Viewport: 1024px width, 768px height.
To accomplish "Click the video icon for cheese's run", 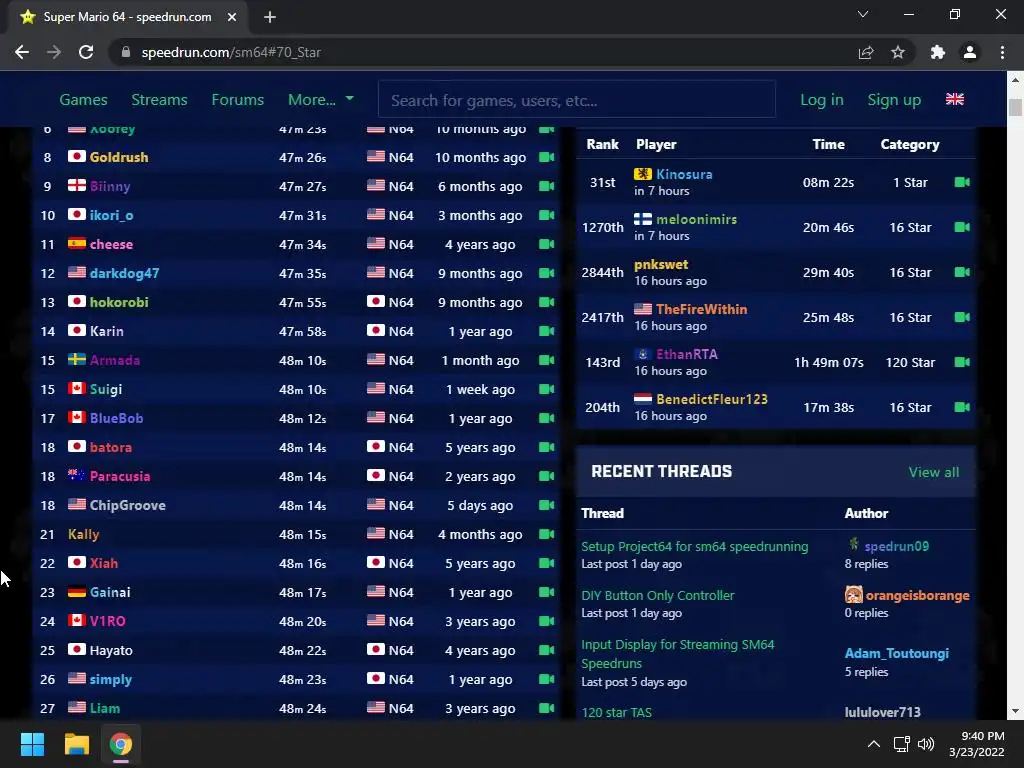I will pyautogui.click(x=547, y=244).
